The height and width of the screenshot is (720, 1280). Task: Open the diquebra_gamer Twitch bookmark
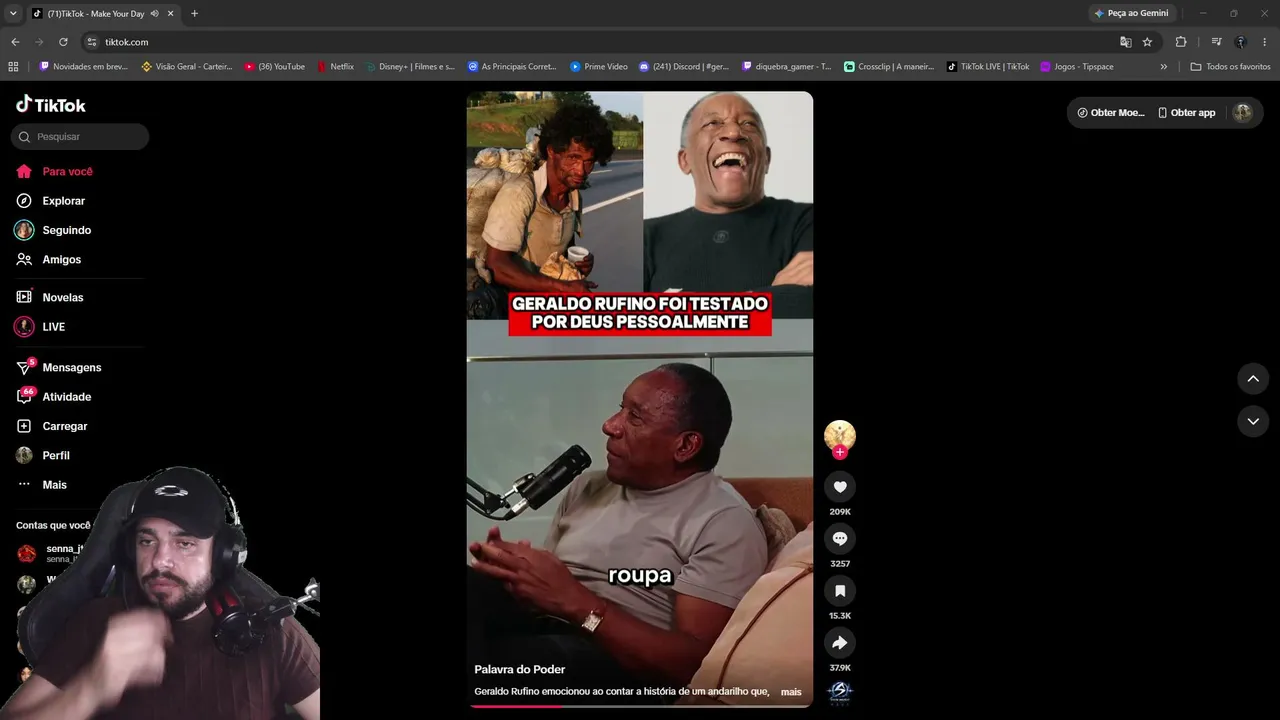point(786,67)
